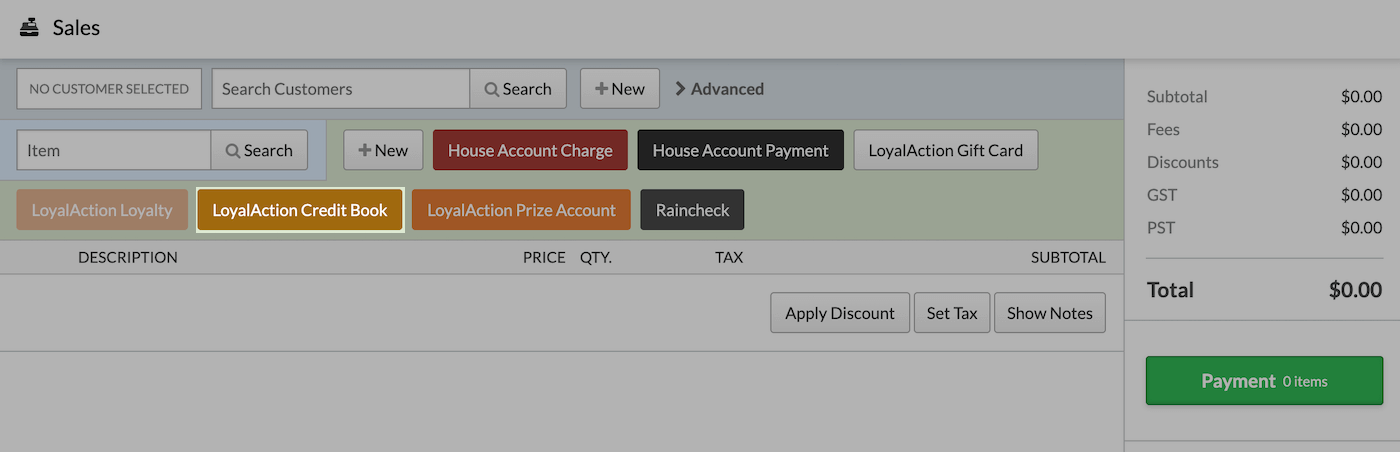Click the Raincheck button
Image resolution: width=1400 pixels, height=452 pixels.
tap(693, 210)
